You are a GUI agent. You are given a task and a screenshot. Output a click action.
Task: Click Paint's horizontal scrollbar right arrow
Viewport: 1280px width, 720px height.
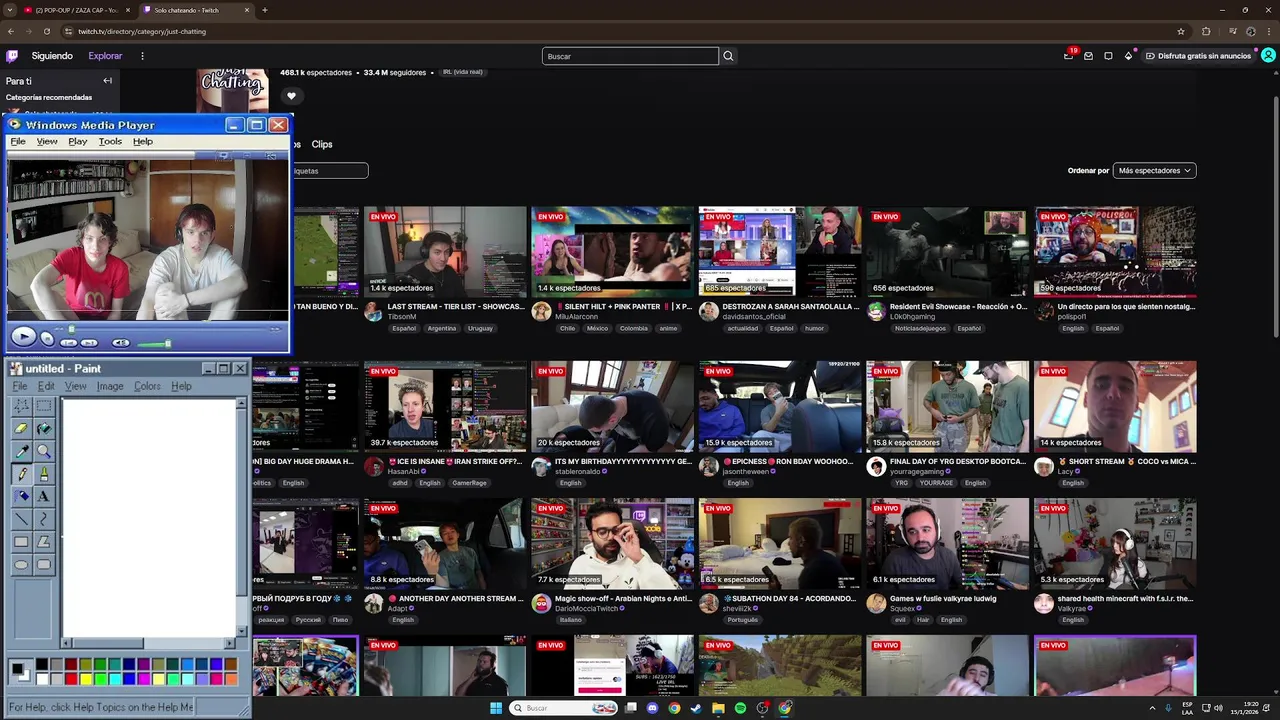coord(229,643)
